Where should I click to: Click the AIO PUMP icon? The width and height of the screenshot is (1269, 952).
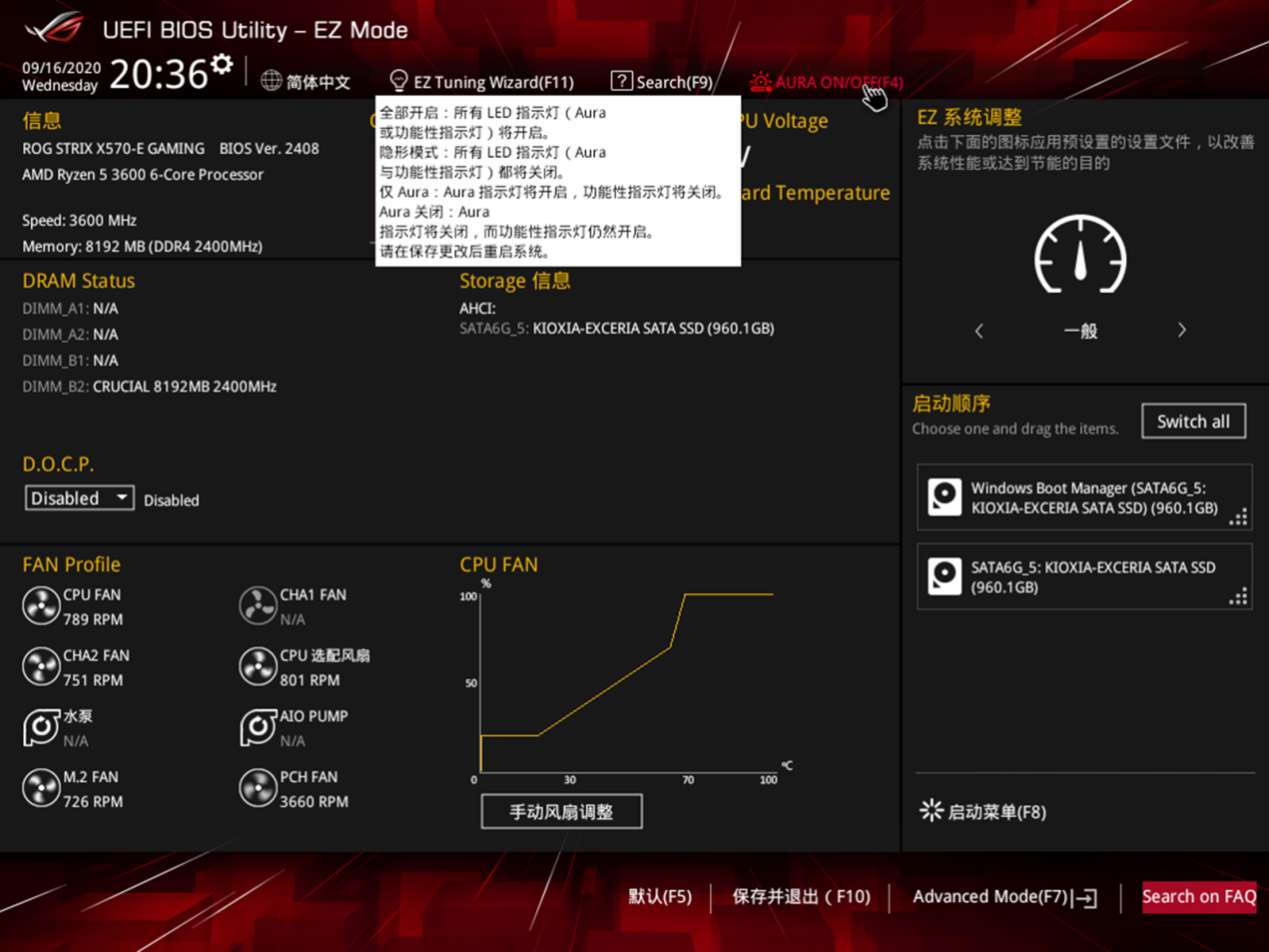point(258,728)
